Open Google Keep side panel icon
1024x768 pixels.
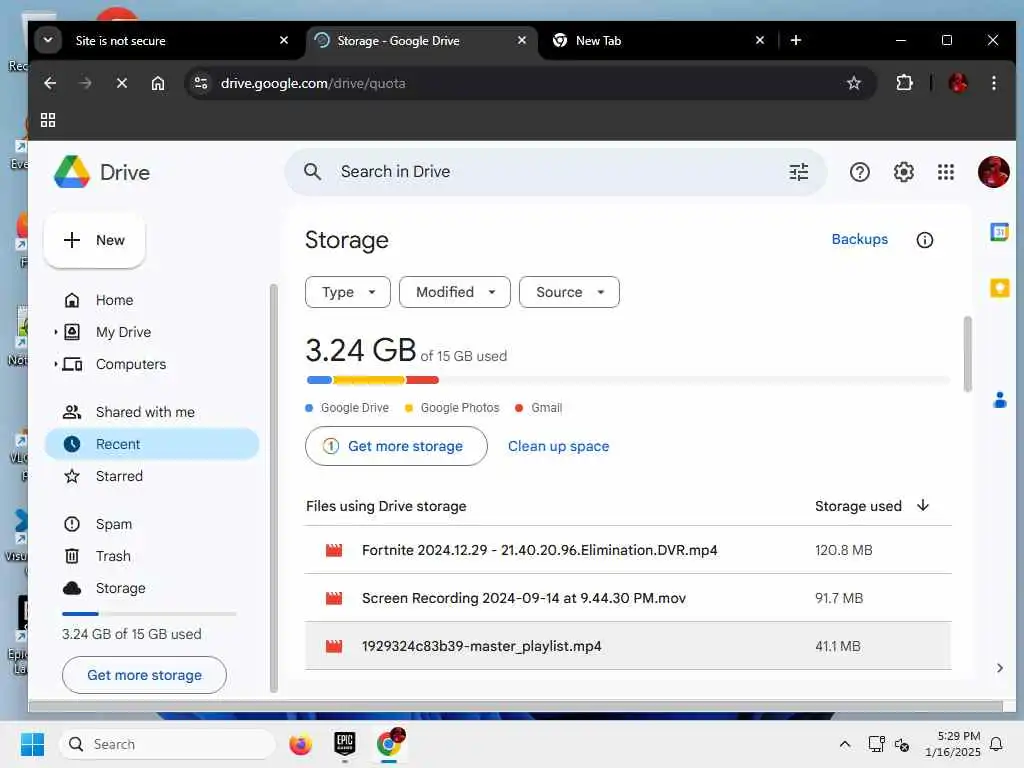pos(999,288)
